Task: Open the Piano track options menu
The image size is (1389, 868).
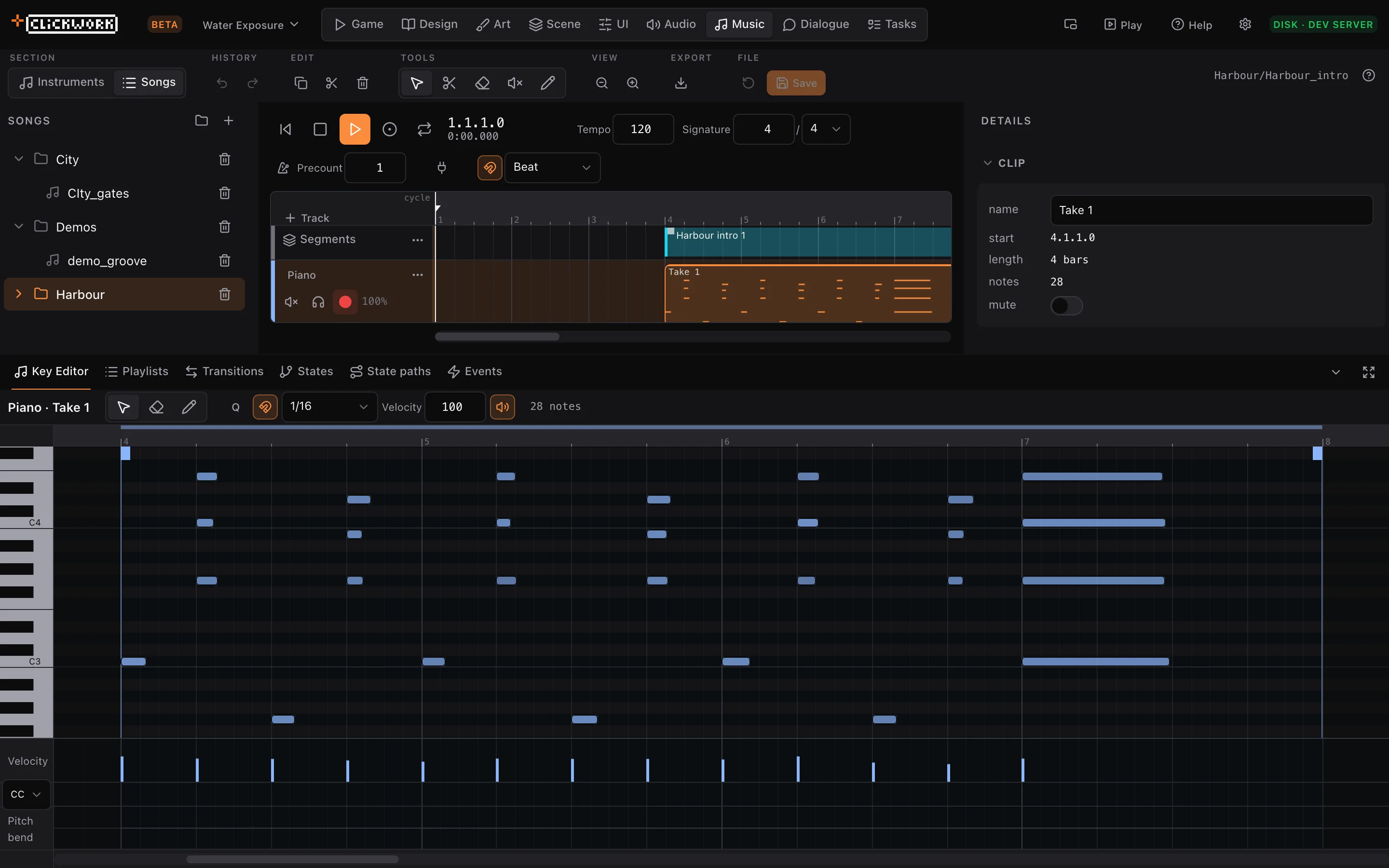Action: point(417,275)
